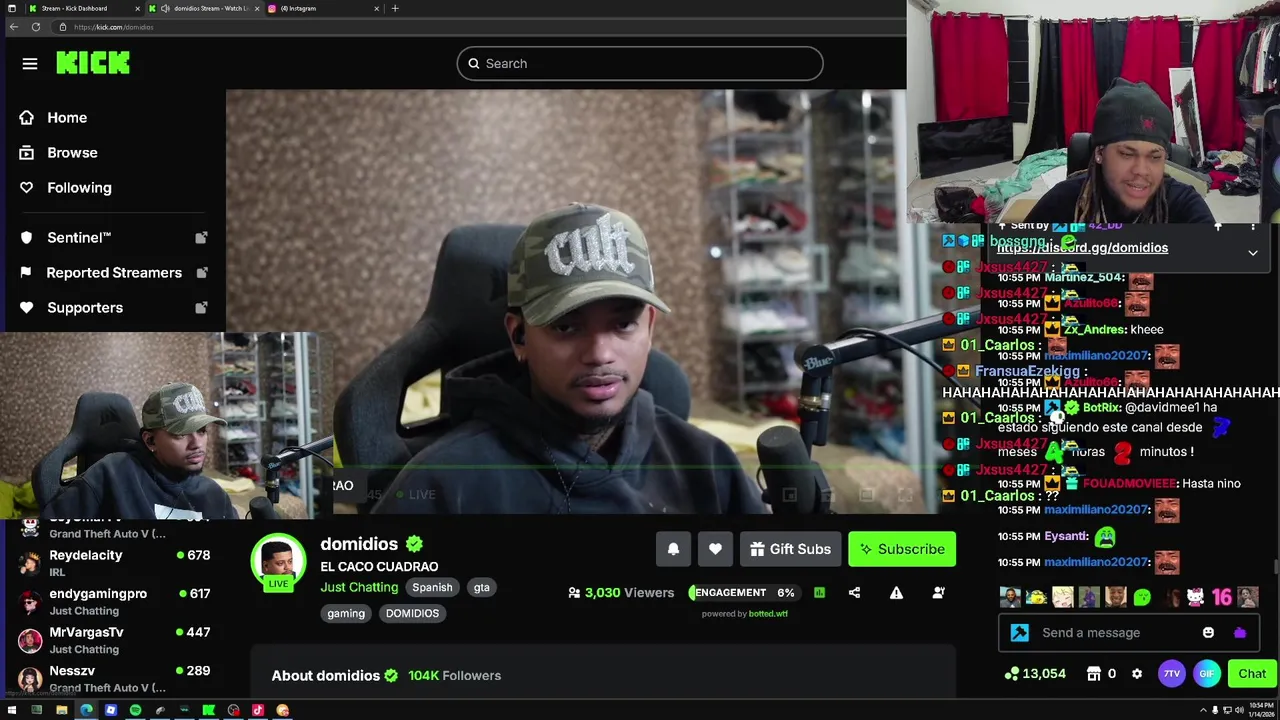Follow domidios using the heart button
The height and width of the screenshot is (720, 1280).
[x=715, y=549]
